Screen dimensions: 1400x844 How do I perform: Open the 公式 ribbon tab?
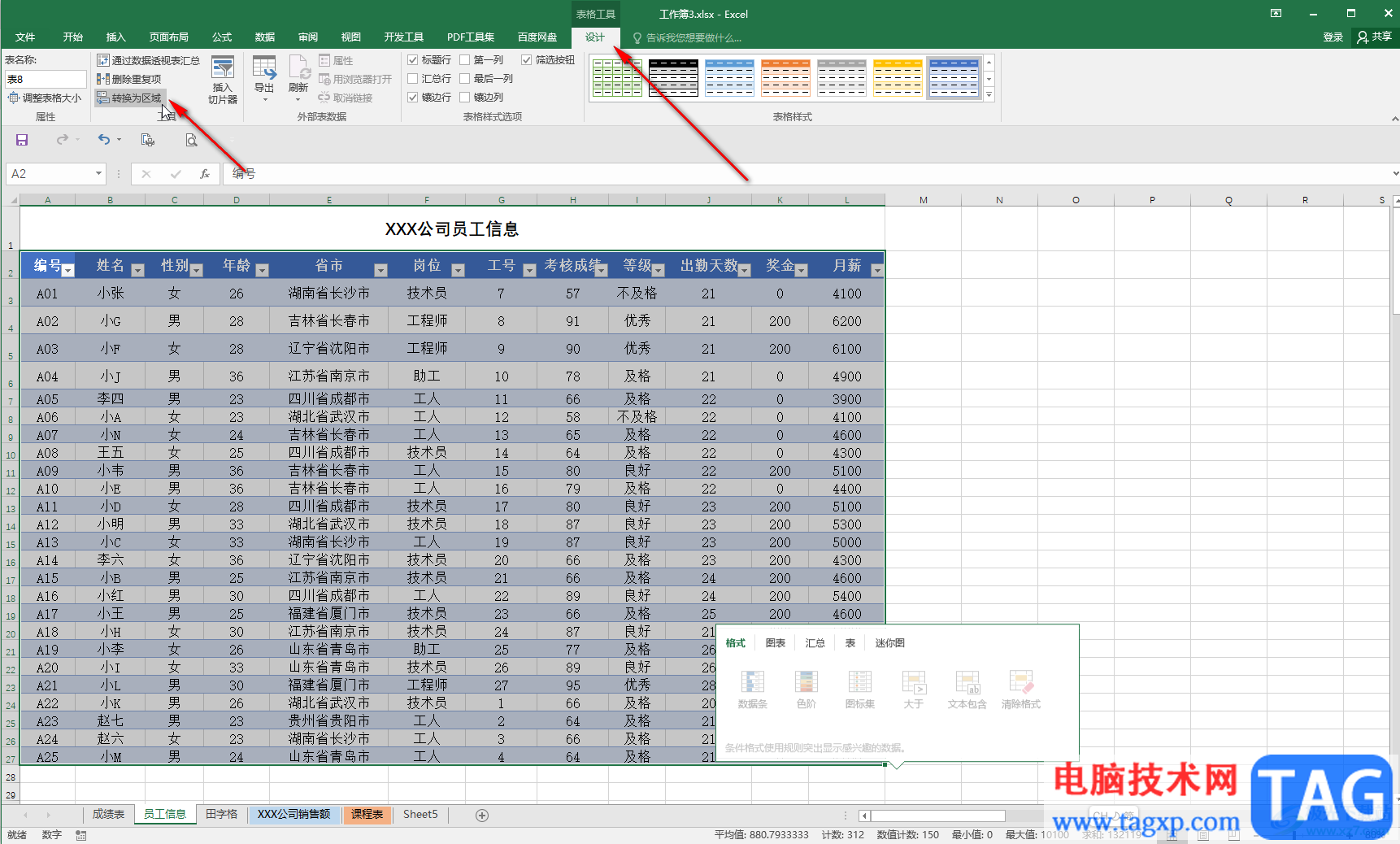pyautogui.click(x=222, y=37)
